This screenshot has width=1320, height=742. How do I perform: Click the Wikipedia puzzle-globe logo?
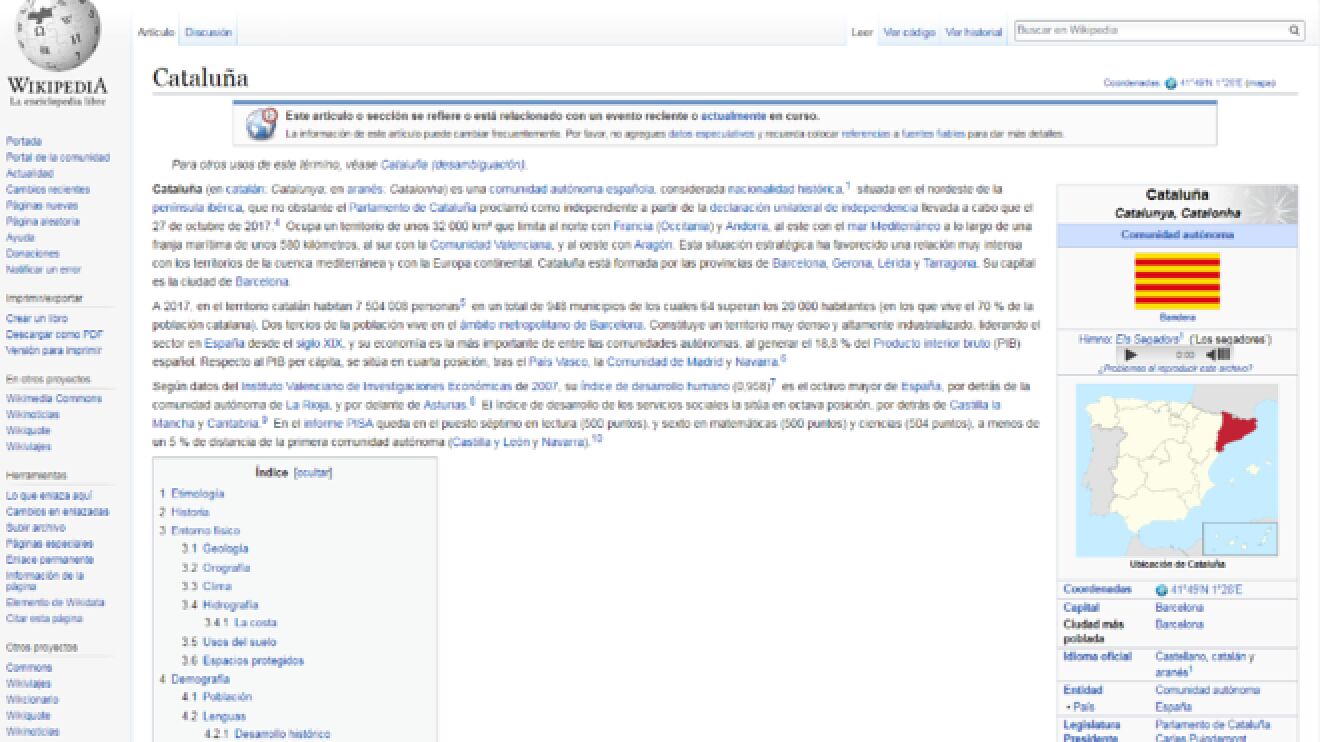(57, 35)
